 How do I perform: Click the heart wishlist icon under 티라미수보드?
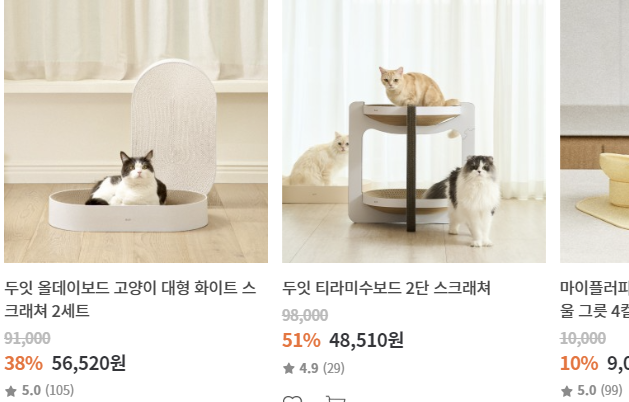coord(292,399)
